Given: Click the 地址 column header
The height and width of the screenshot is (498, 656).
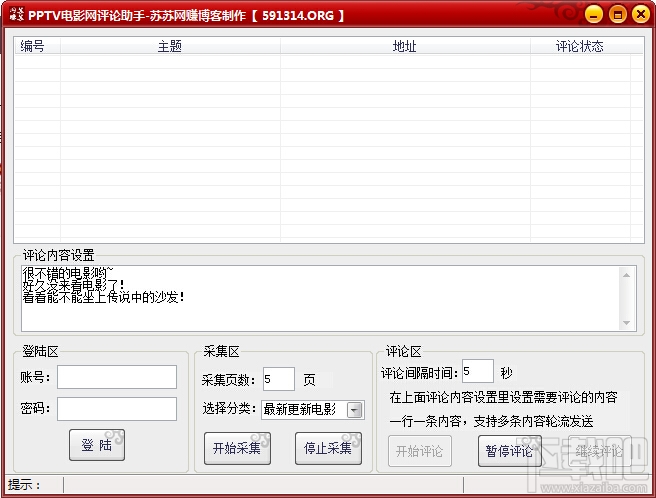Looking at the screenshot, I should pos(405,46).
